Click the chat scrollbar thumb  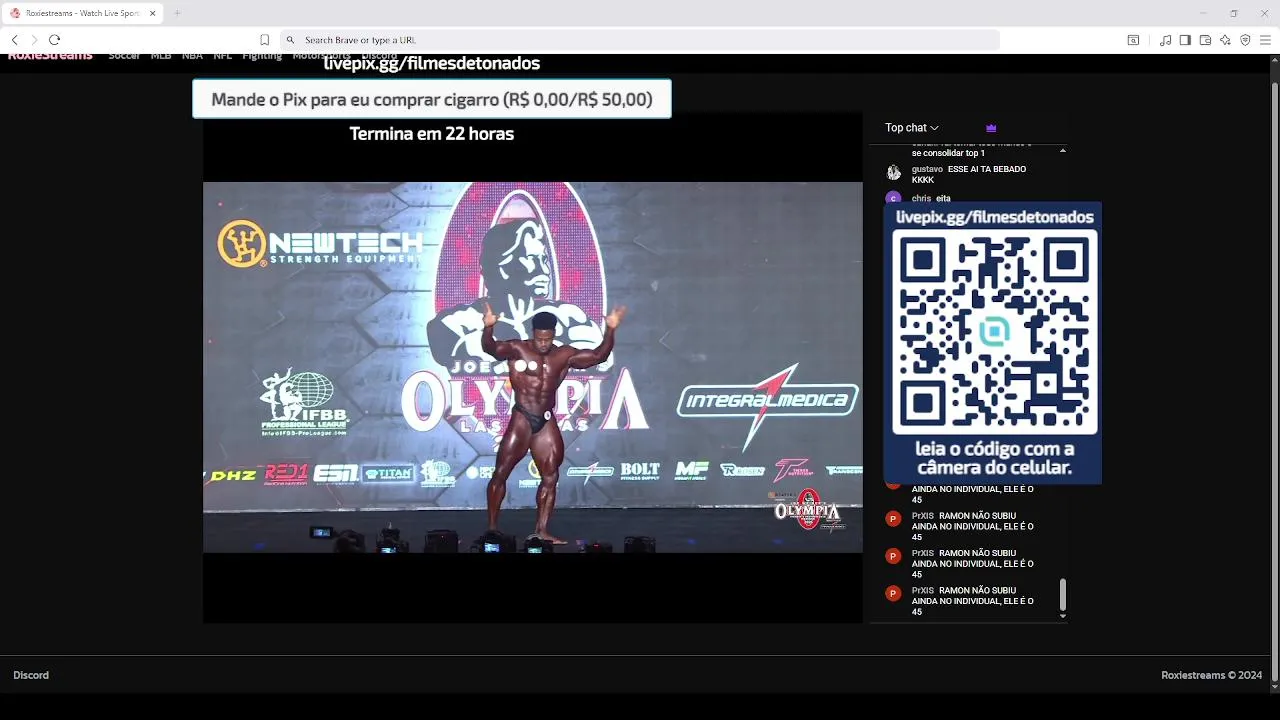(x=1062, y=594)
